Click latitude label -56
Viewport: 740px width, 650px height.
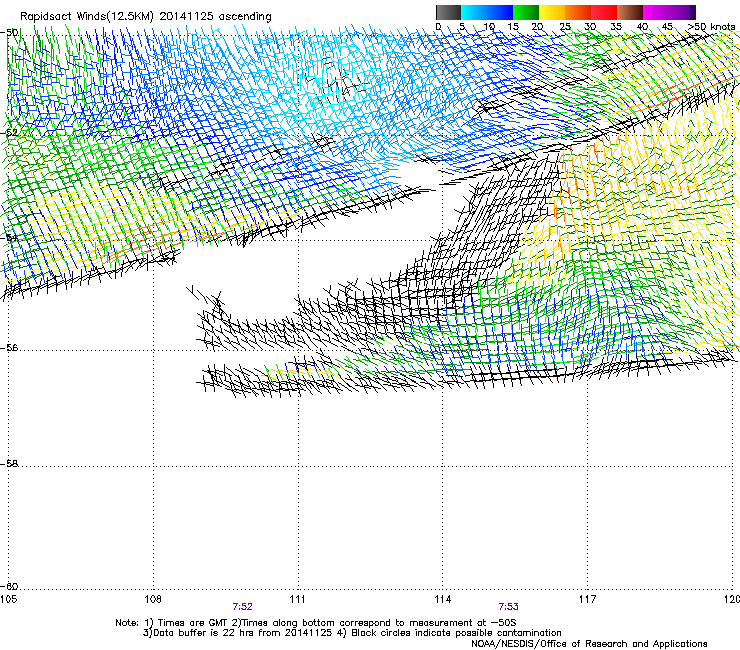coord(10,348)
